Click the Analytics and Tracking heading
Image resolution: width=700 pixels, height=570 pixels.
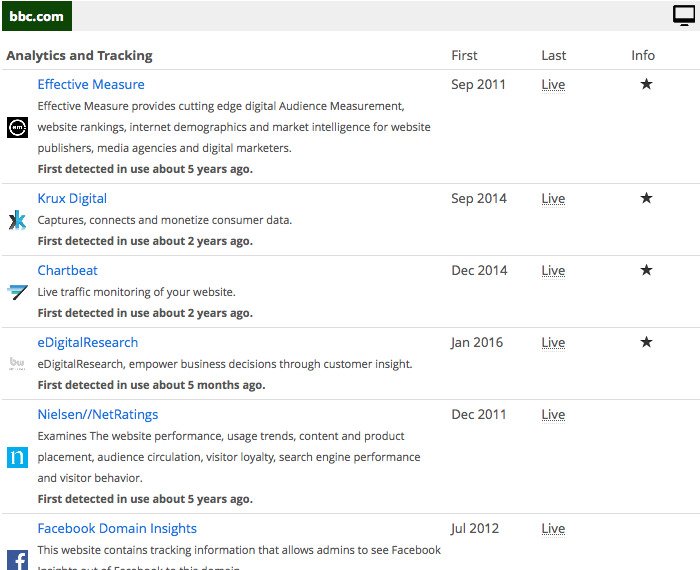(x=79, y=55)
